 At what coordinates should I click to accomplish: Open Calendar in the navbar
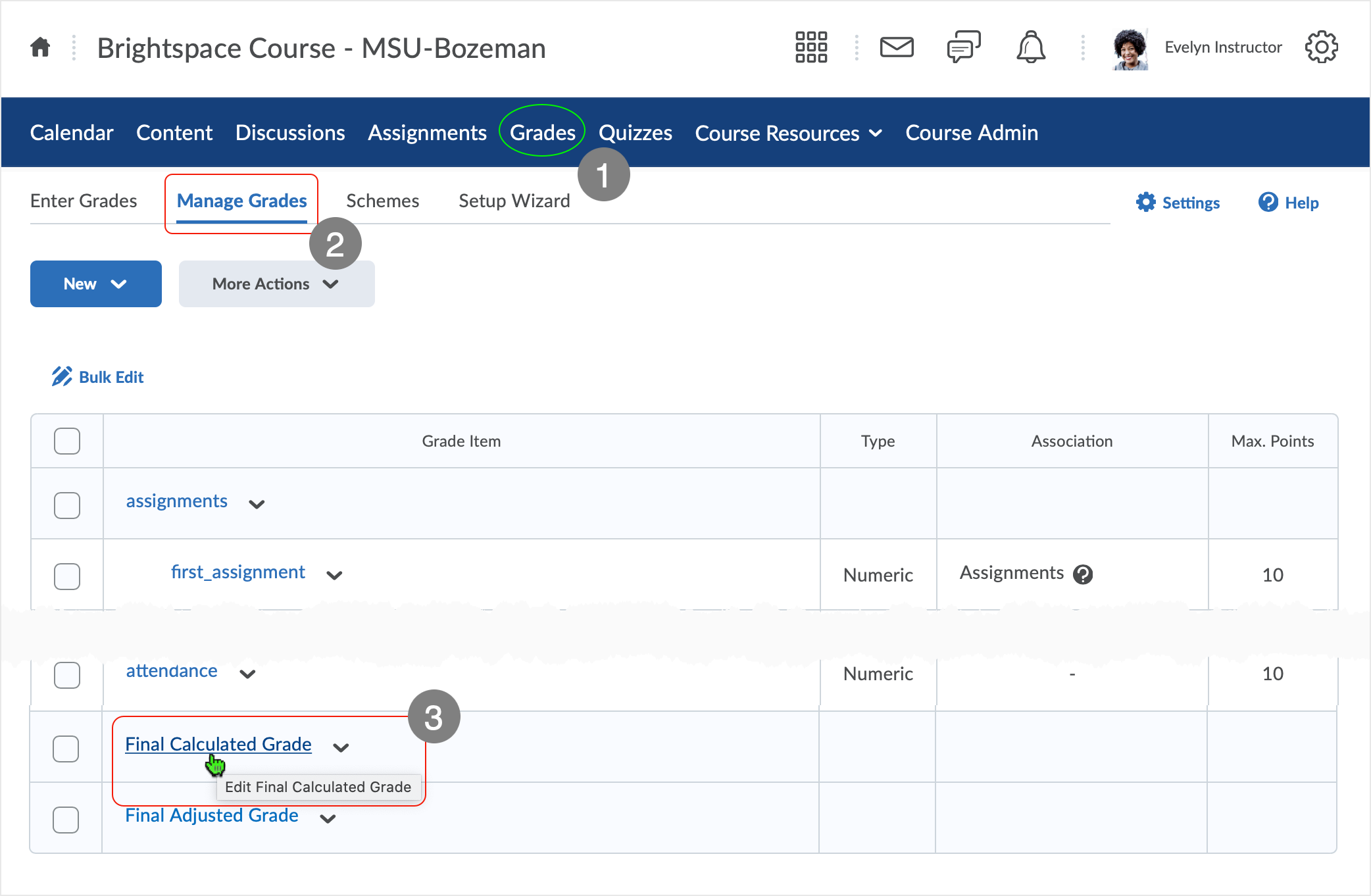72,133
